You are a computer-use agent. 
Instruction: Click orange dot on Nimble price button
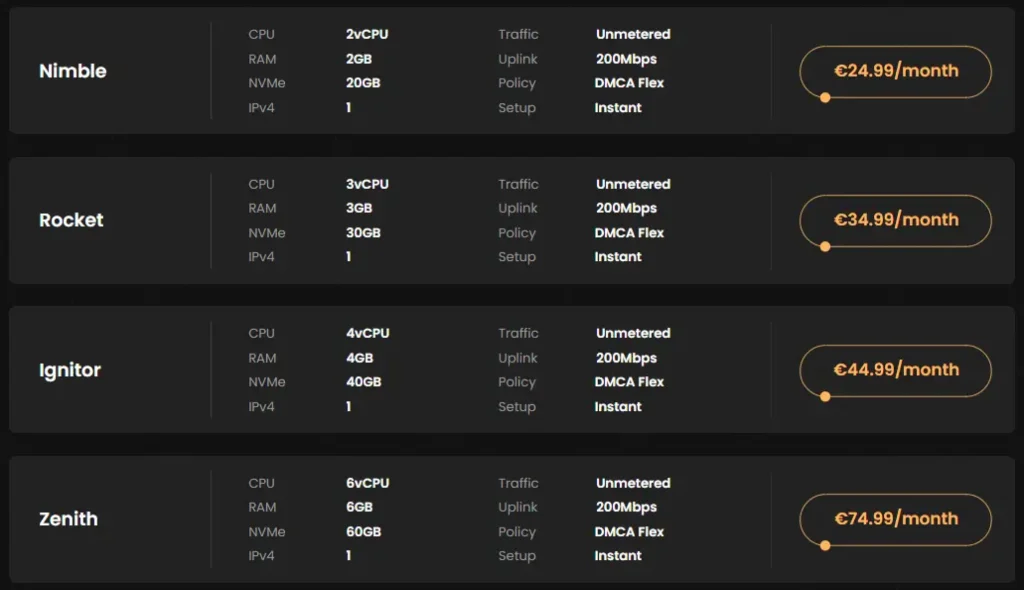click(x=825, y=97)
